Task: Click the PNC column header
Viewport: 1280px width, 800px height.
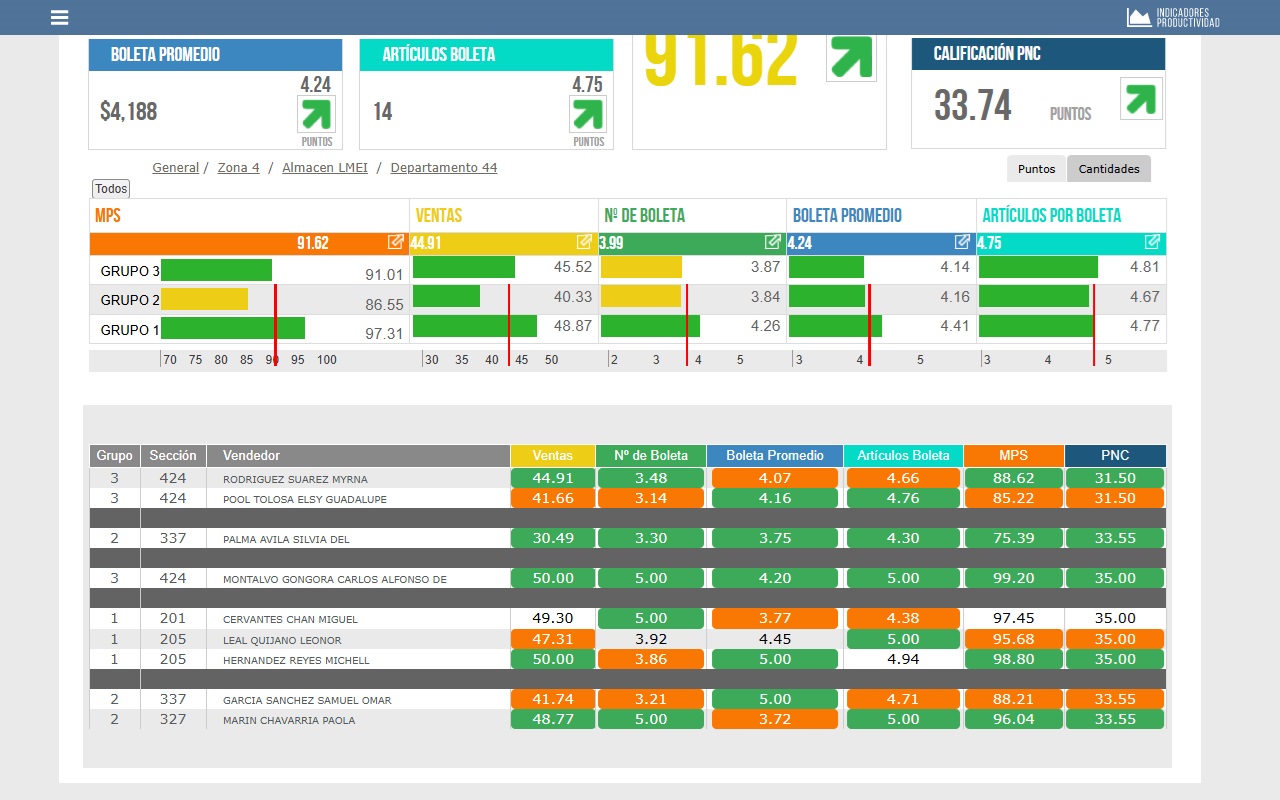Action: [1115, 456]
